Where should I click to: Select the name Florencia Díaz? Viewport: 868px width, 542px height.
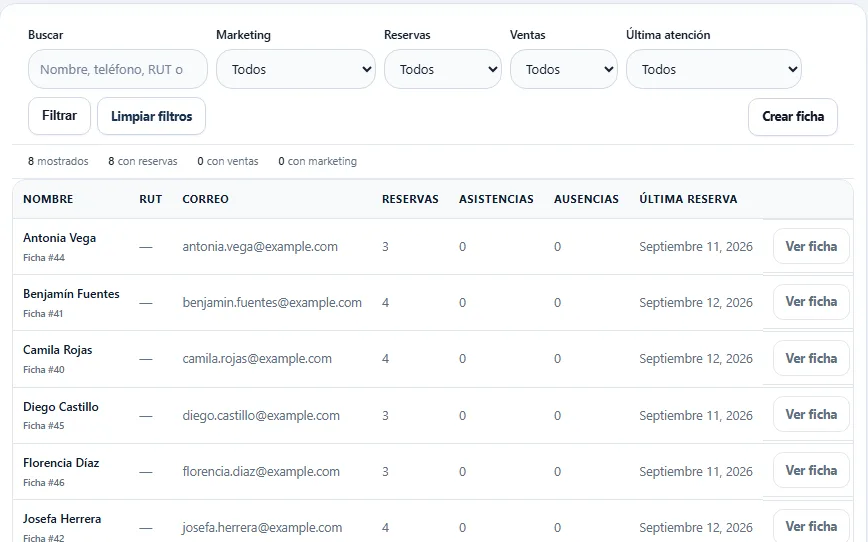click(x=61, y=463)
